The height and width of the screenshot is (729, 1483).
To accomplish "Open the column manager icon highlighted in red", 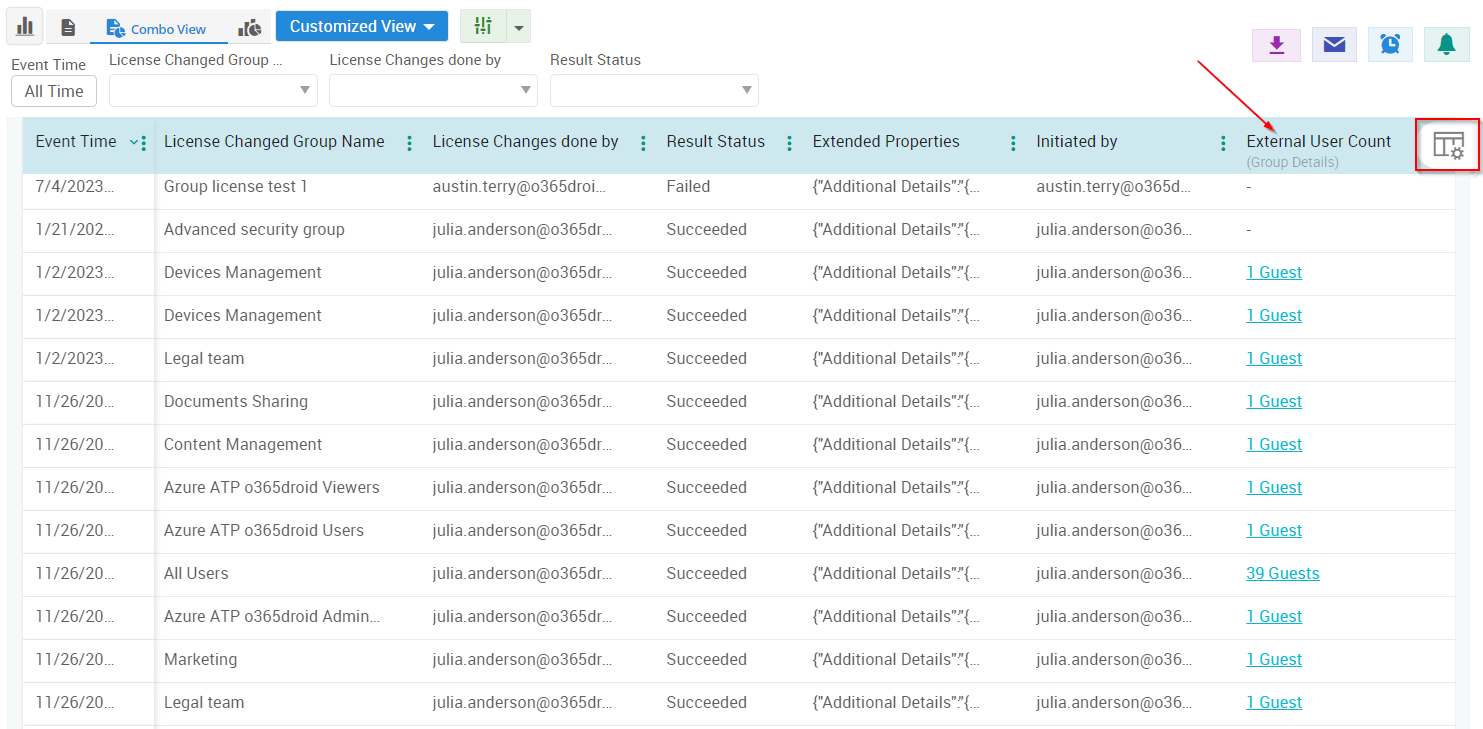I will coord(1447,145).
